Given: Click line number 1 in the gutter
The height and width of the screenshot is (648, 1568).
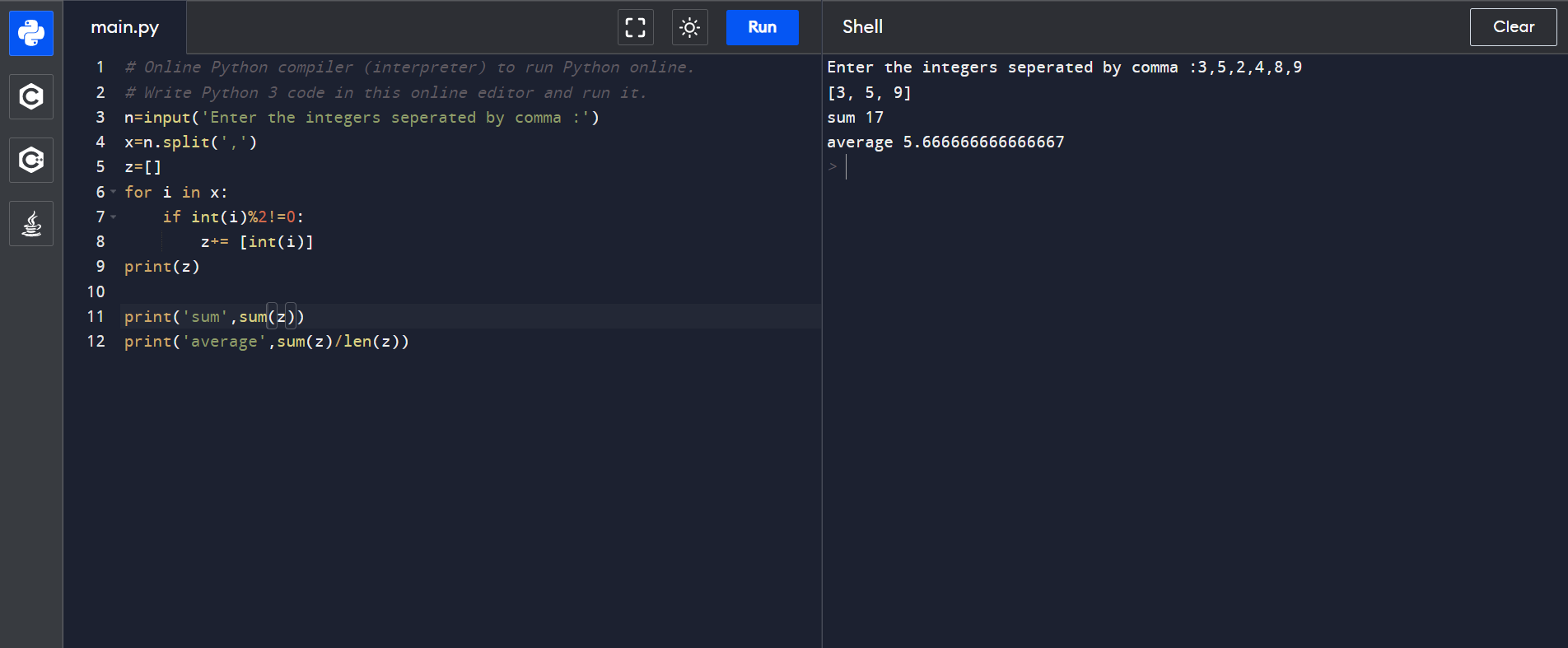Looking at the screenshot, I should pos(100,68).
